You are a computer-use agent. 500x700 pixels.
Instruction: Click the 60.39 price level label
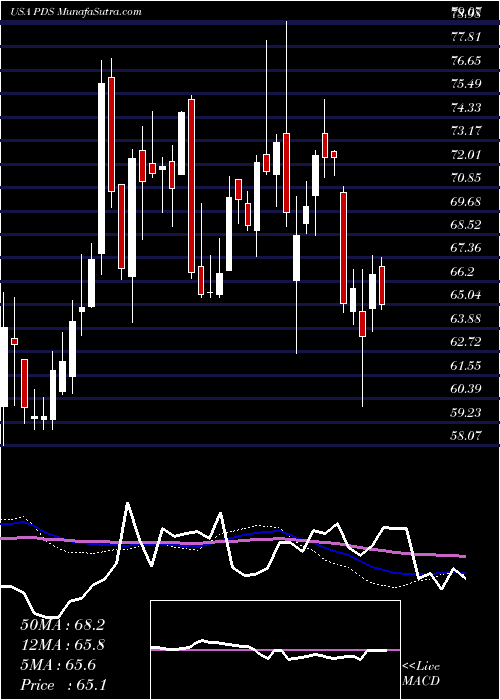click(x=466, y=389)
